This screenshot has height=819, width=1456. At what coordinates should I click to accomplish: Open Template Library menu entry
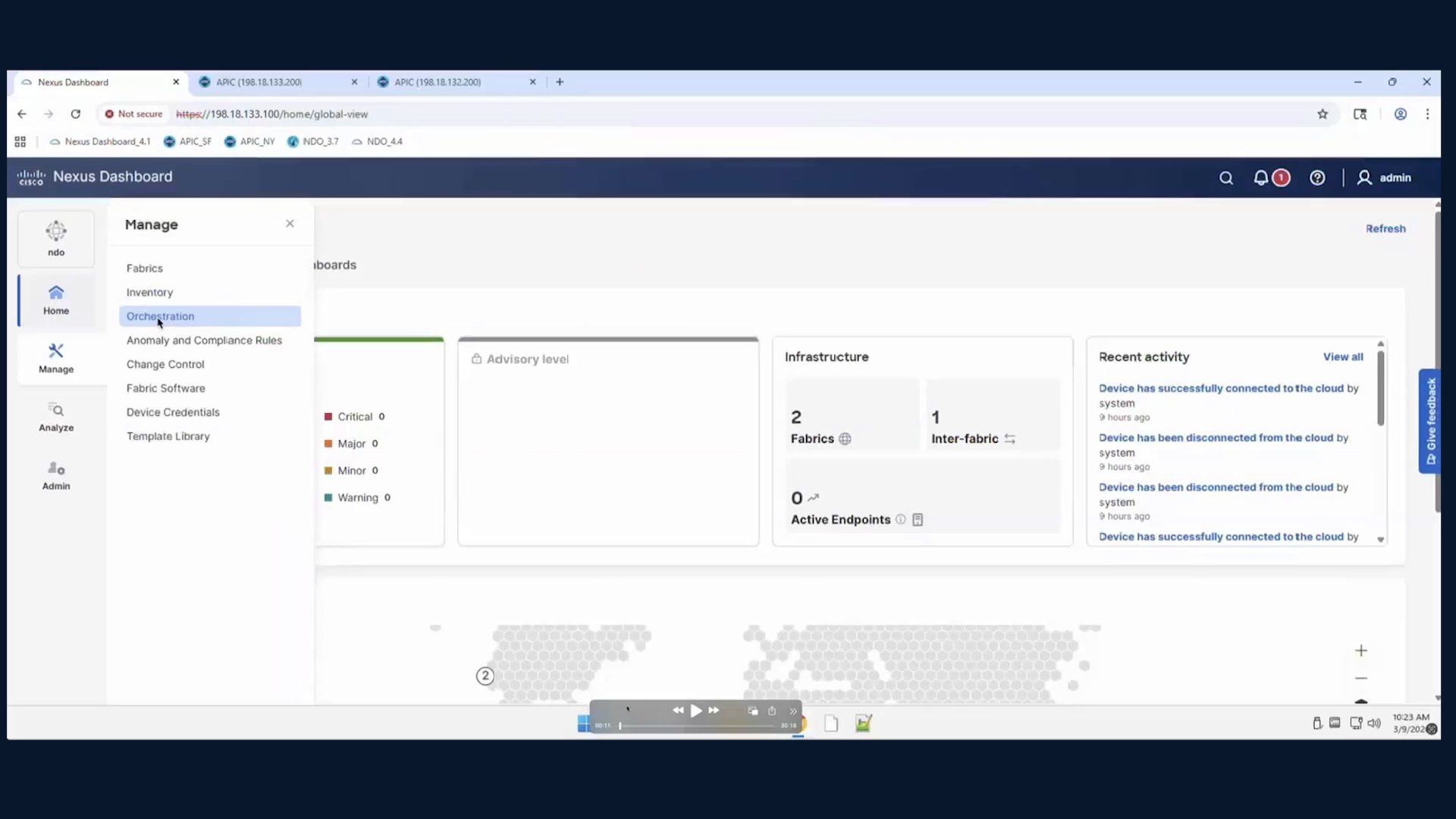pos(168,436)
